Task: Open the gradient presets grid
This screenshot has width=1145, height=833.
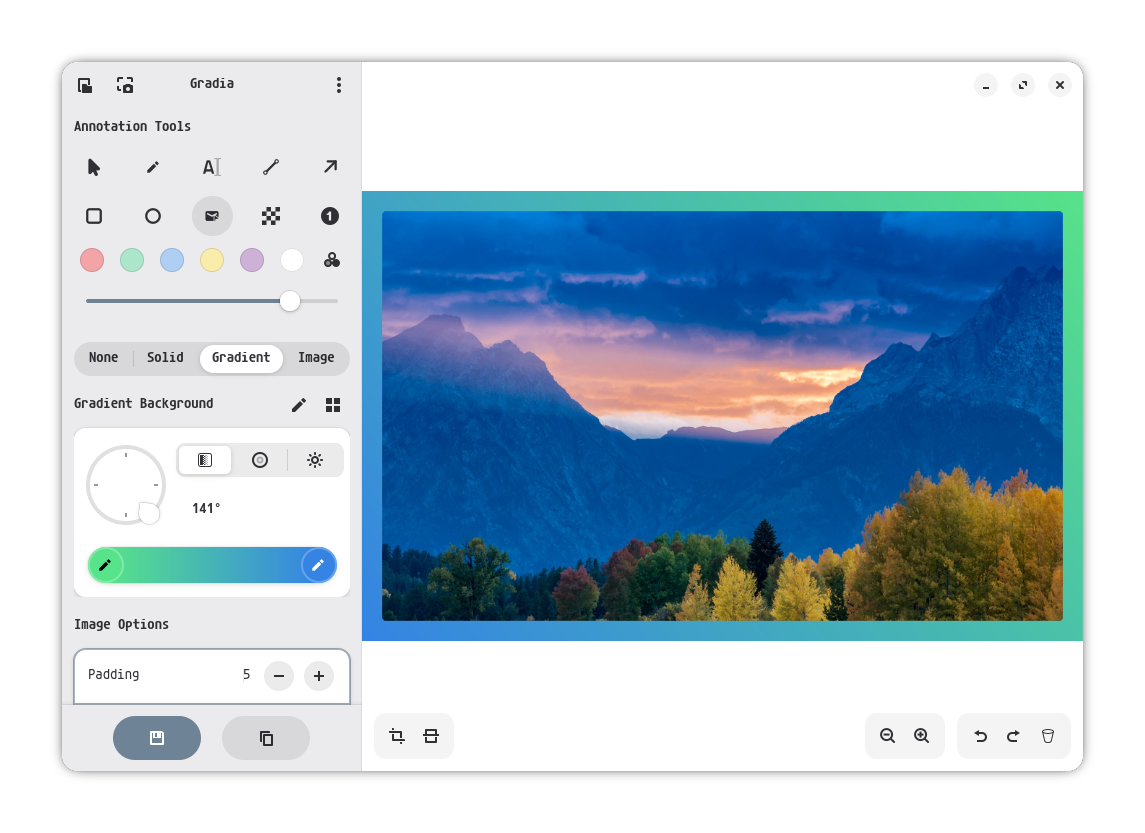Action: [x=333, y=405]
